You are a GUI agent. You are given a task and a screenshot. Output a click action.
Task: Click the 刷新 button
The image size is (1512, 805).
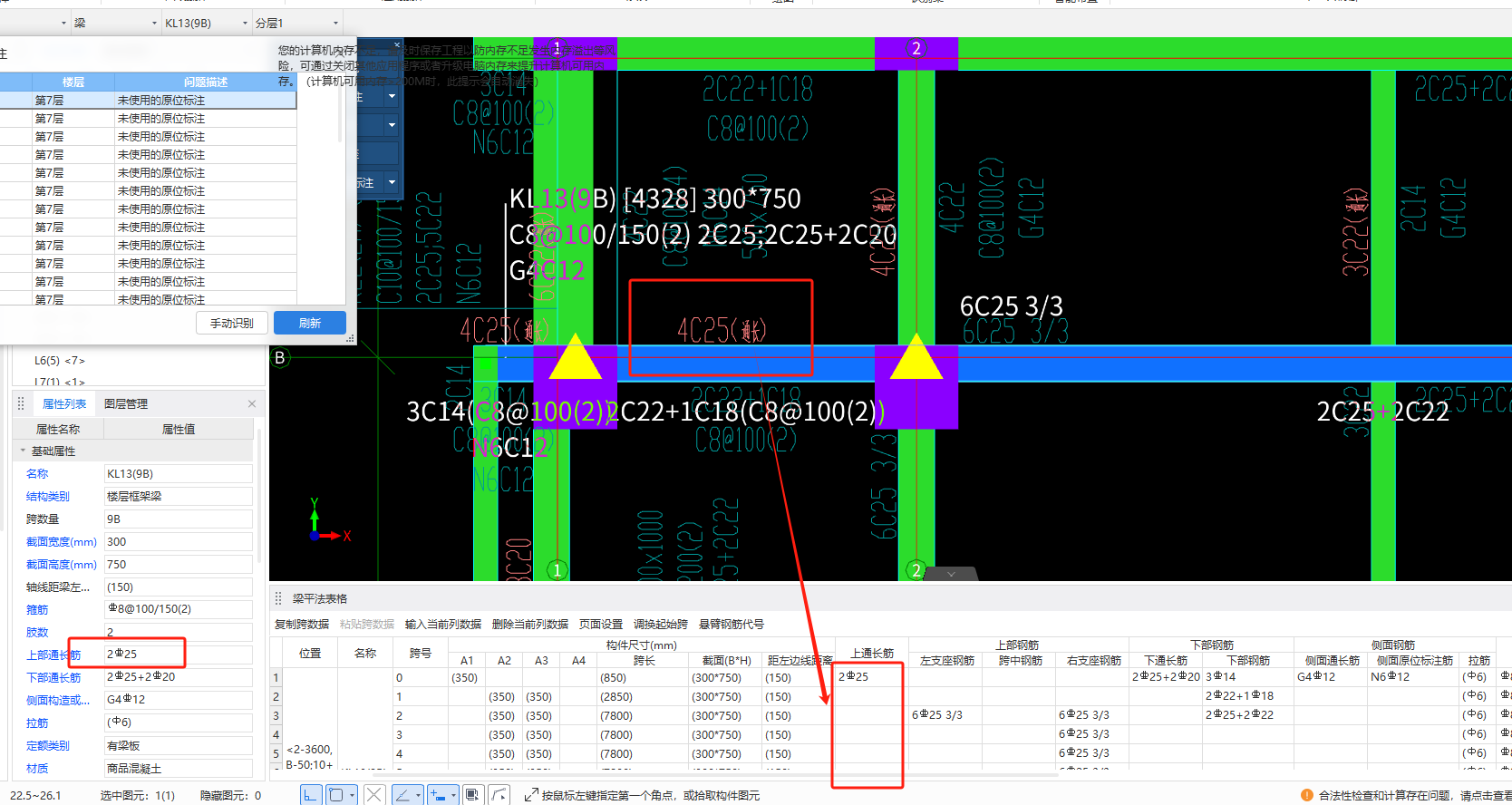click(x=310, y=323)
